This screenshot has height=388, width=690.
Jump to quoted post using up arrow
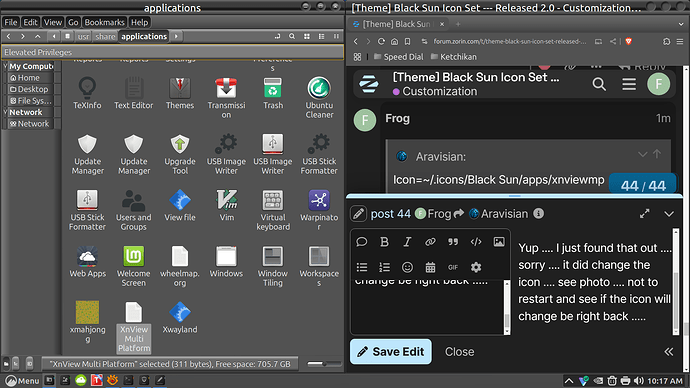coord(657,154)
